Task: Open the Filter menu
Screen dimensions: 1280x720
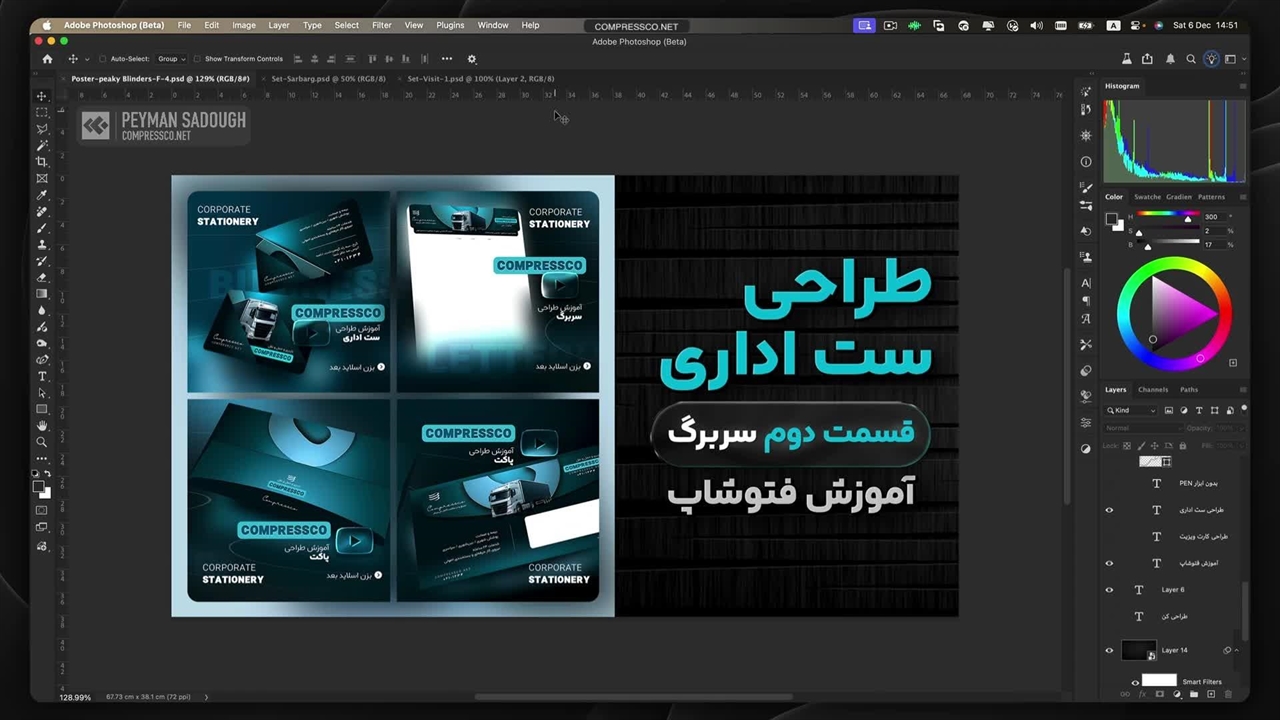Action: click(x=381, y=25)
